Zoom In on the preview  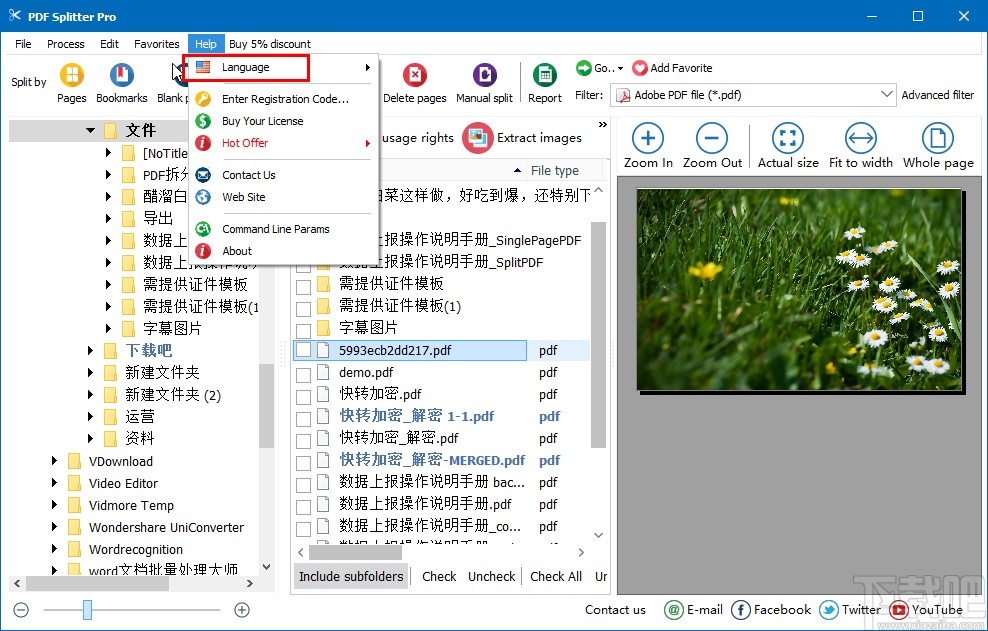click(648, 146)
